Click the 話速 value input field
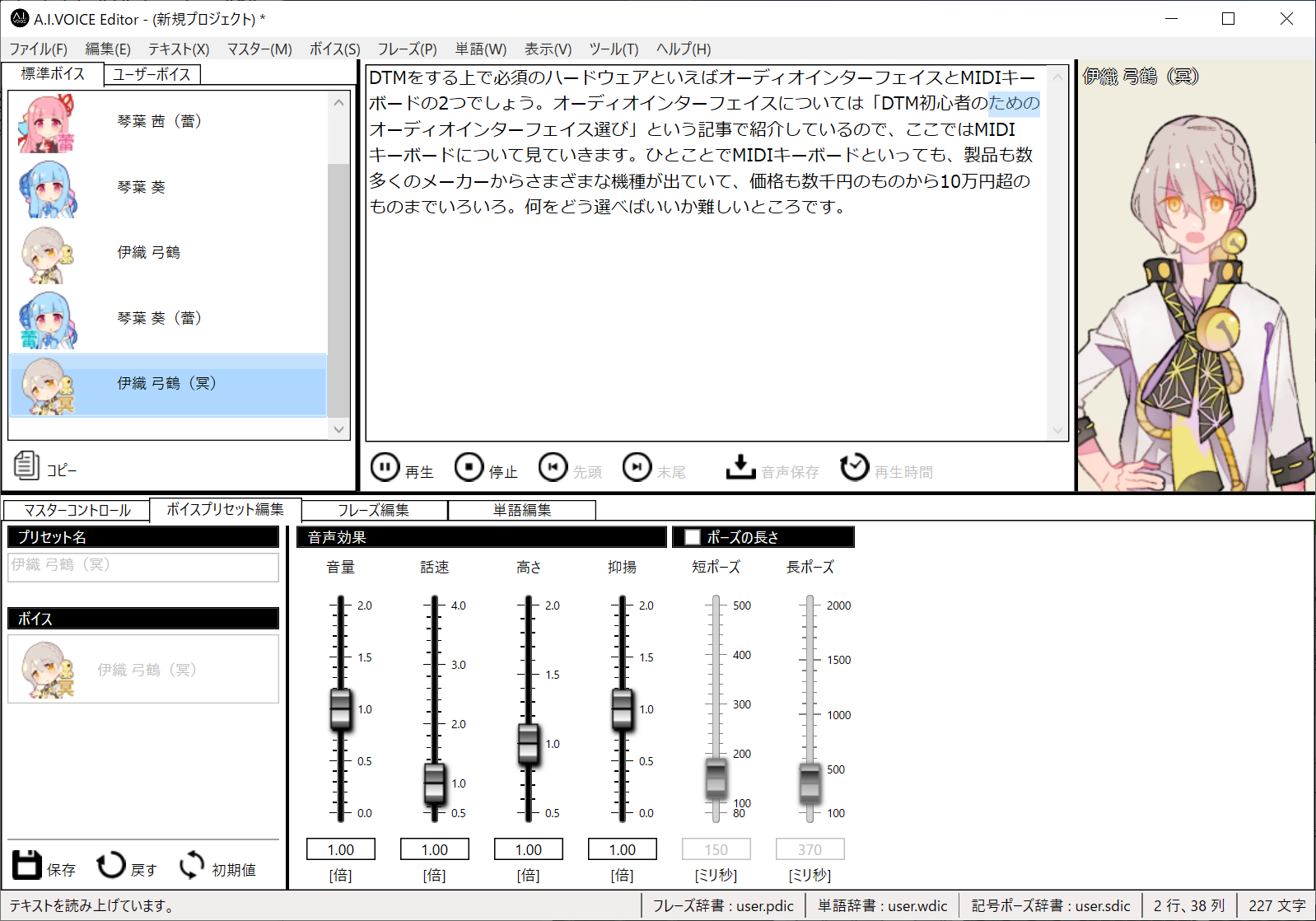1316x921 pixels. pyautogui.click(x=435, y=849)
